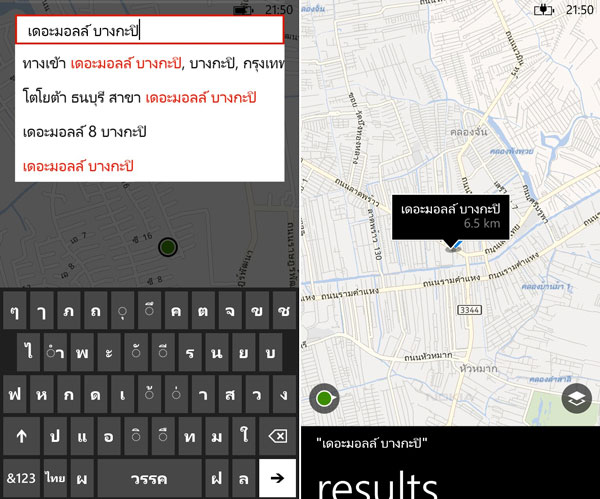Image resolution: width=600 pixels, height=499 pixels.
Task: Tap the ภ key
Action: pos(69,310)
